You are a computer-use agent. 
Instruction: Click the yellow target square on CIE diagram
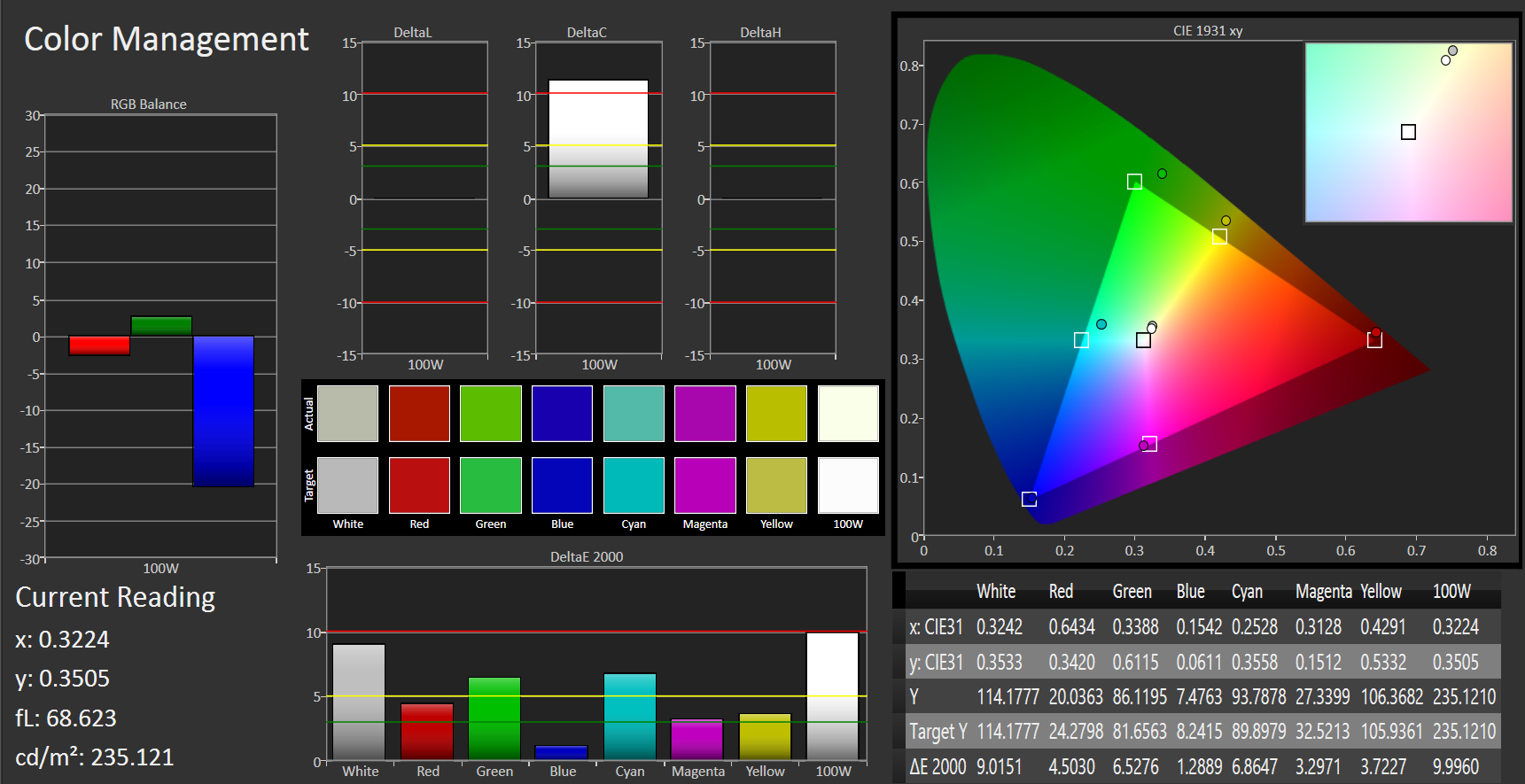pyautogui.click(x=1219, y=237)
